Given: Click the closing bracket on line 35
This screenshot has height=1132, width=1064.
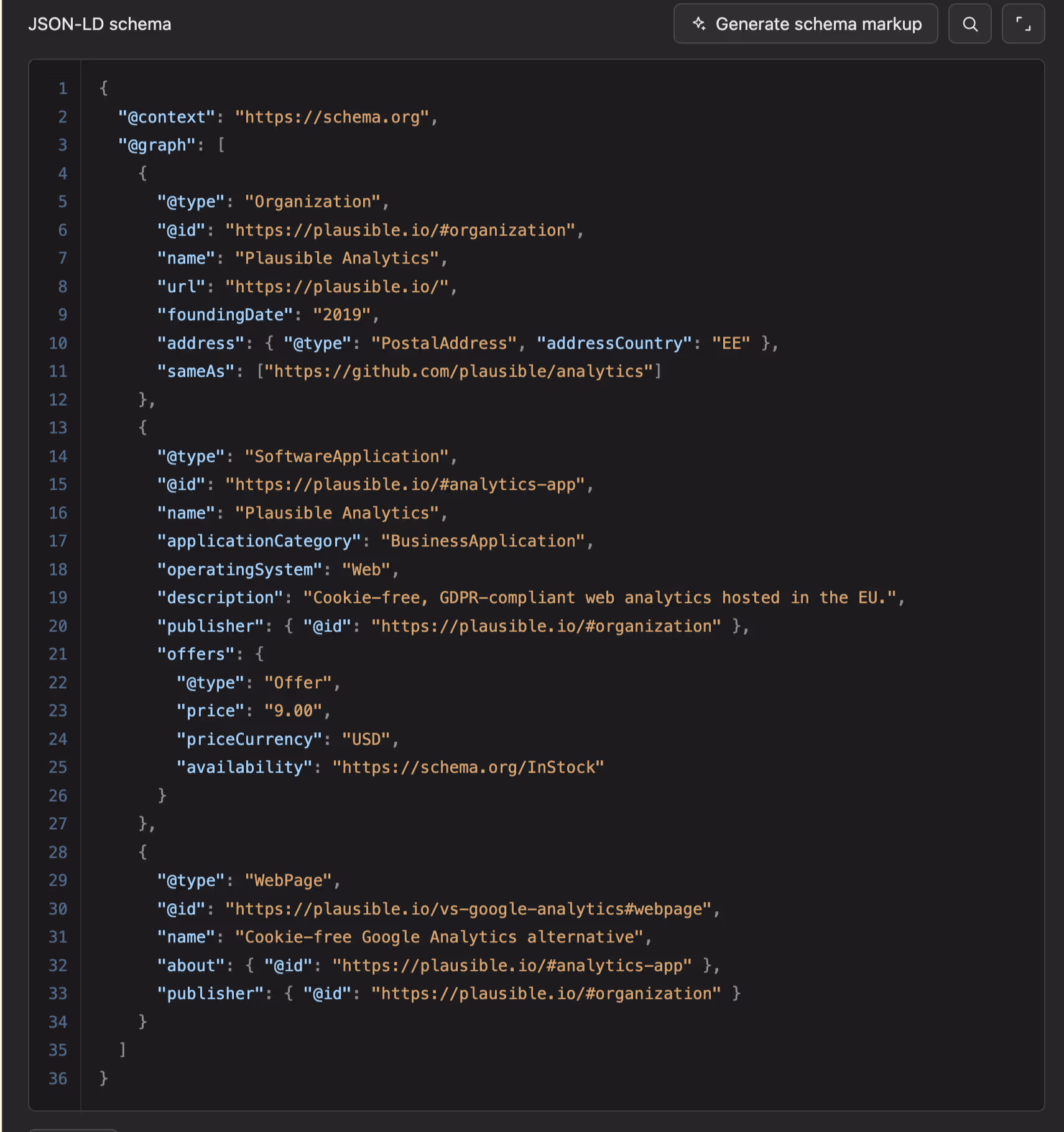Looking at the screenshot, I should [x=123, y=1050].
